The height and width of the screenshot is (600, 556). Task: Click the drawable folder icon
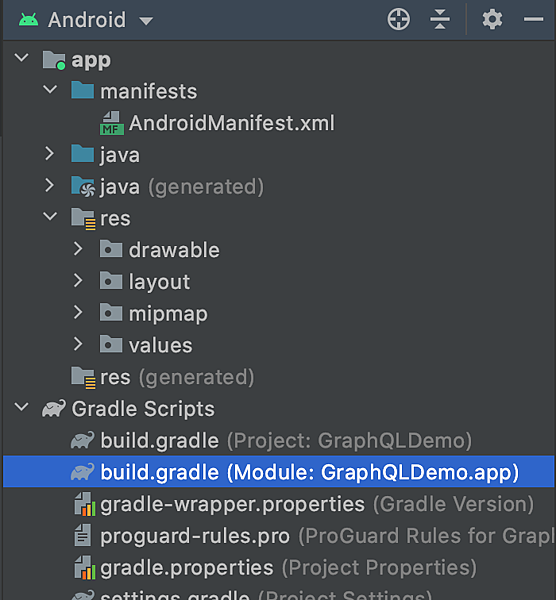click(111, 249)
